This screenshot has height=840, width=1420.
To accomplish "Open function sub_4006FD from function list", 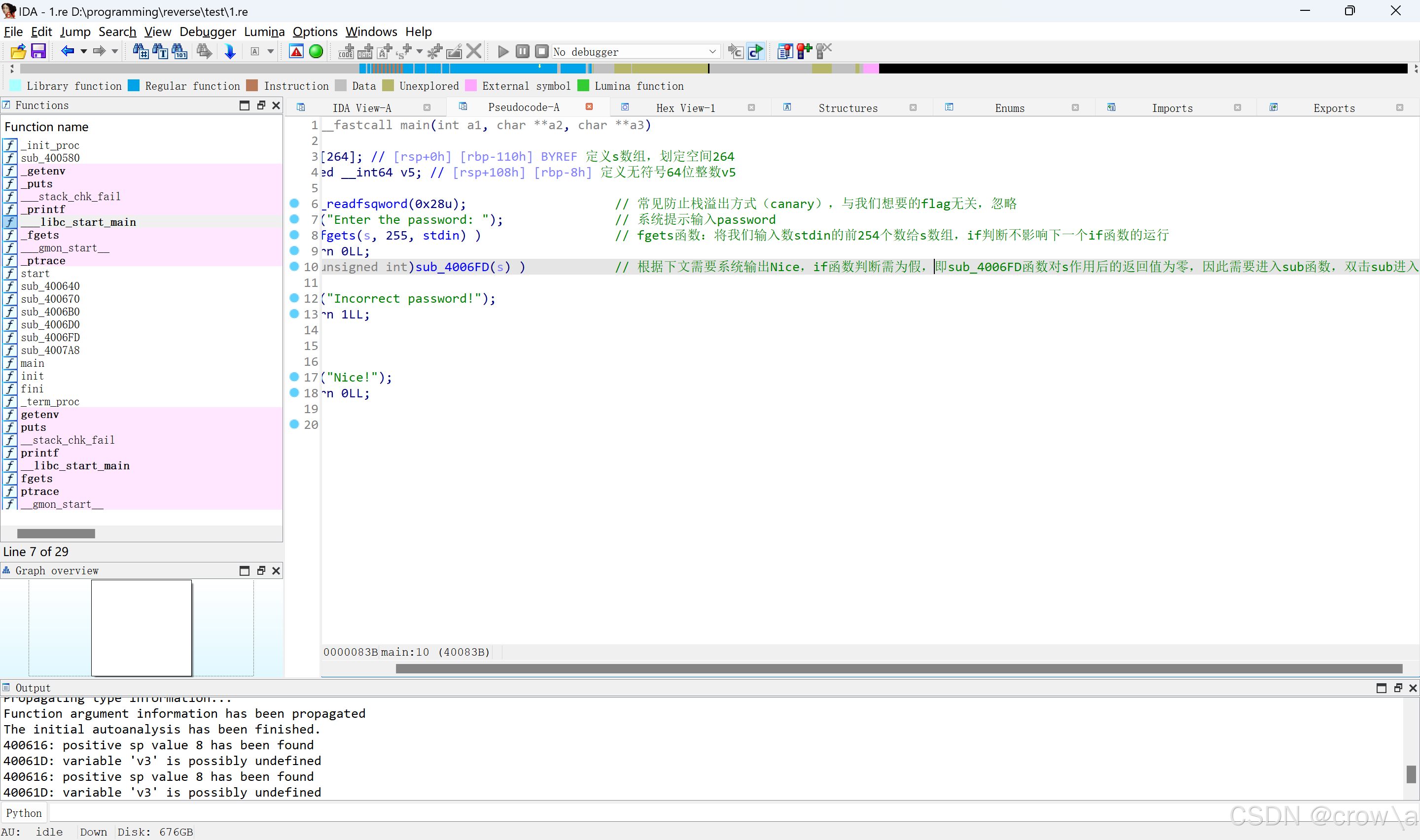I will (50, 337).
